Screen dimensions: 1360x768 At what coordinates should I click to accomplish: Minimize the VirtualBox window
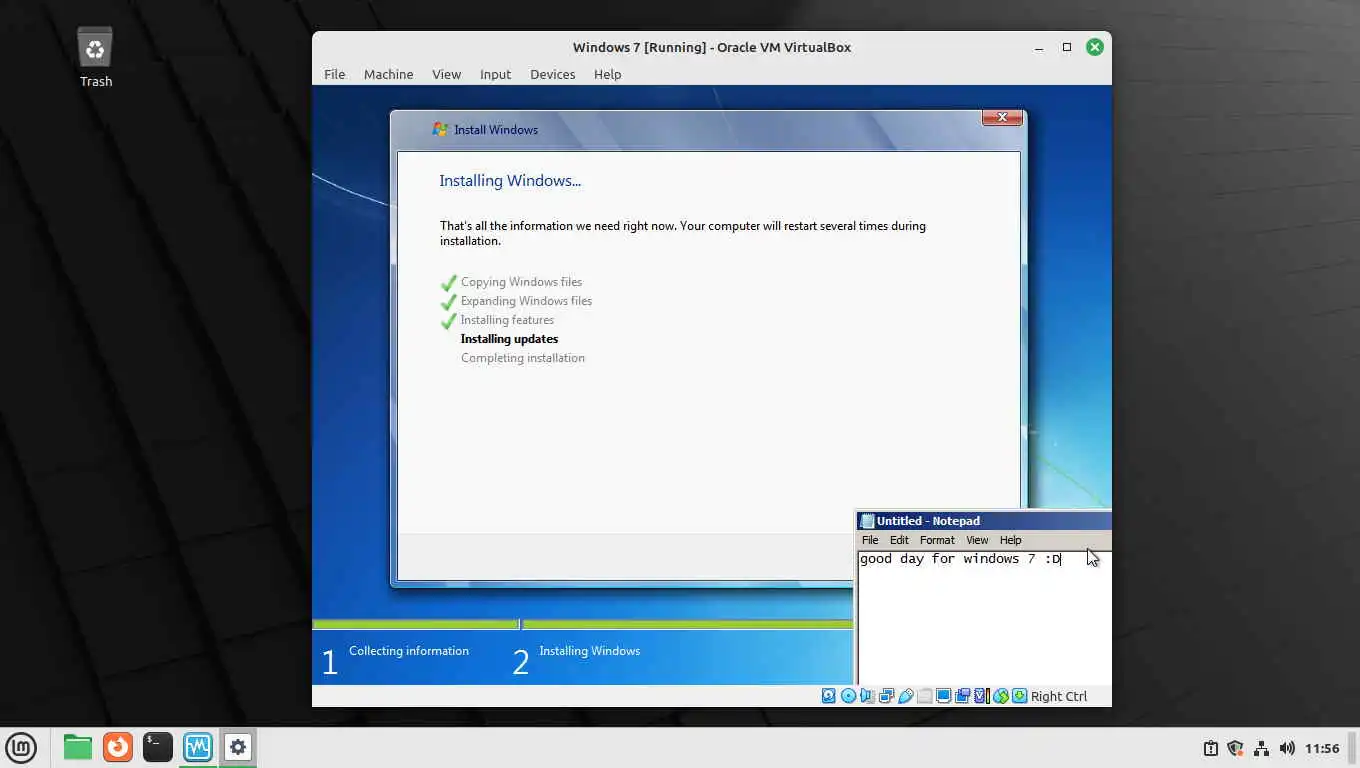1040,47
